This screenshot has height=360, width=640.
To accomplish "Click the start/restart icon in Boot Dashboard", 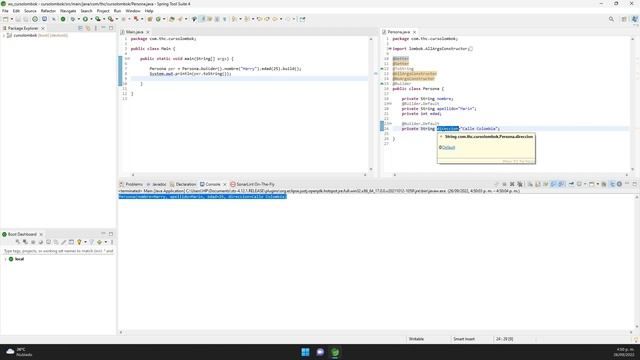I will 18,242.
